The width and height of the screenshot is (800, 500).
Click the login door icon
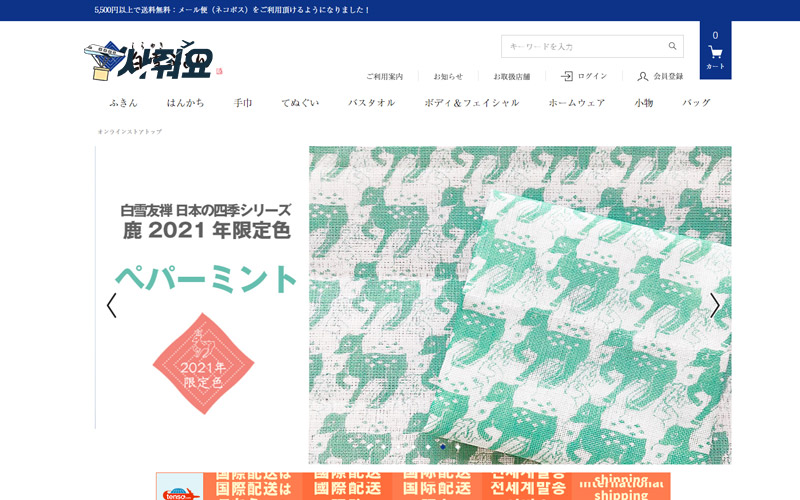point(567,76)
